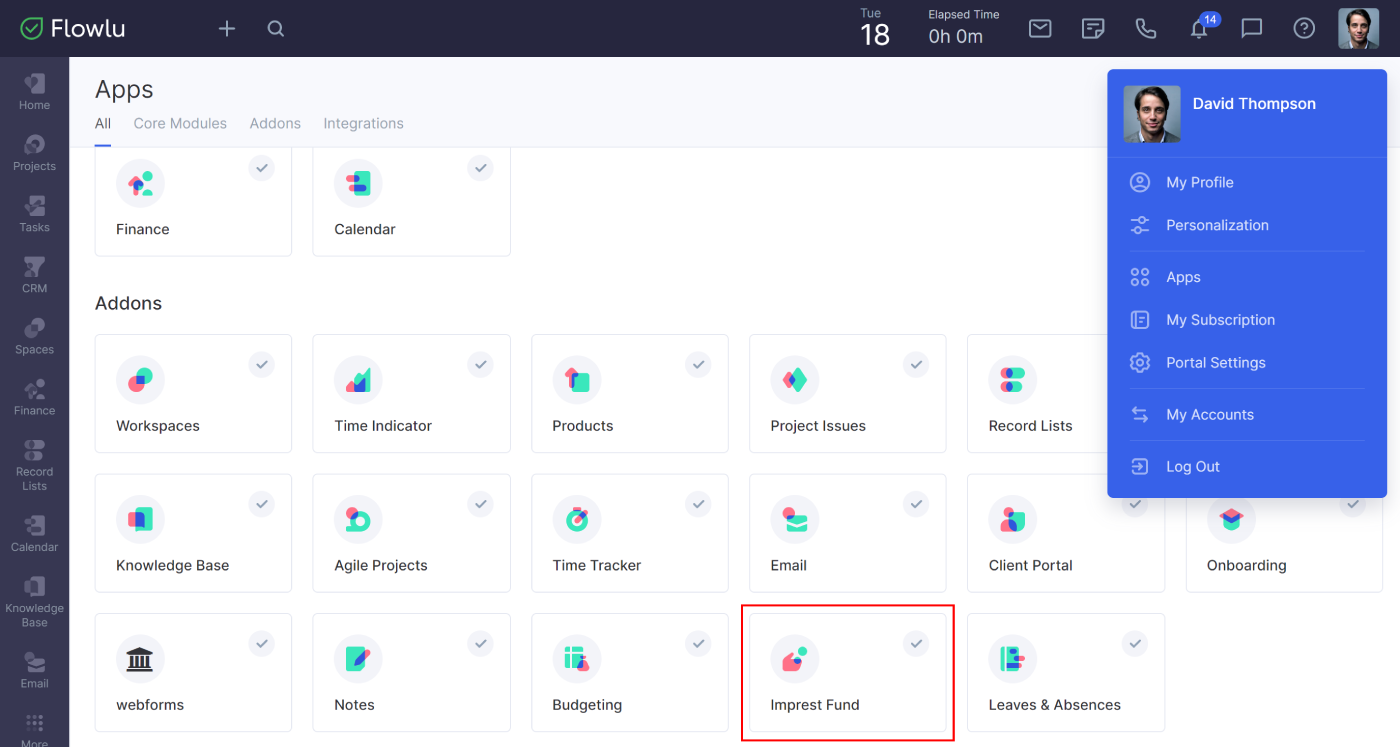Screen dimensions: 1400x747
Task: Toggle the checkmark on Imprest Fund card
Action: [916, 644]
